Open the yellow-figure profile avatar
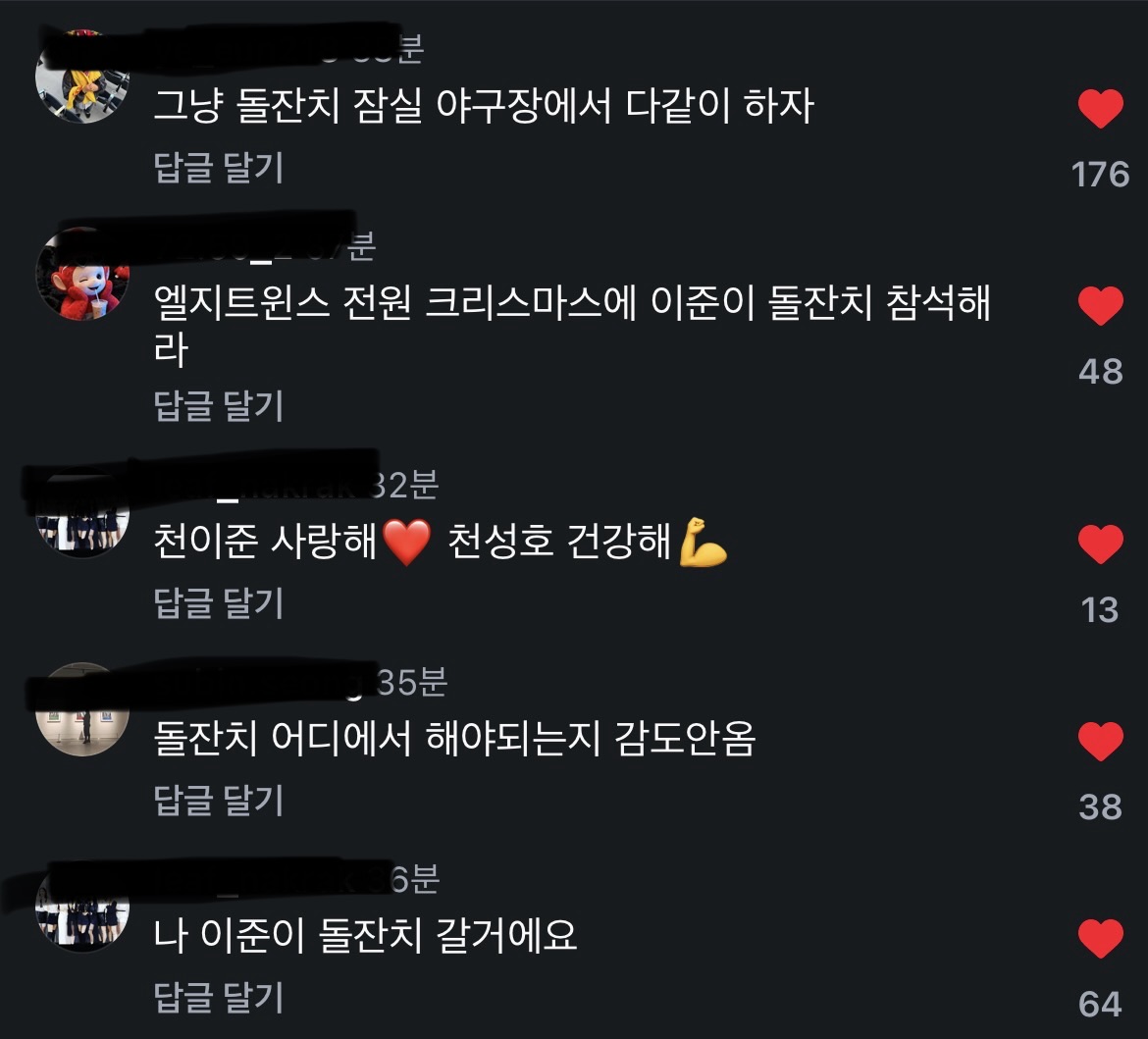The width and height of the screenshot is (1148, 1039). [x=82, y=77]
